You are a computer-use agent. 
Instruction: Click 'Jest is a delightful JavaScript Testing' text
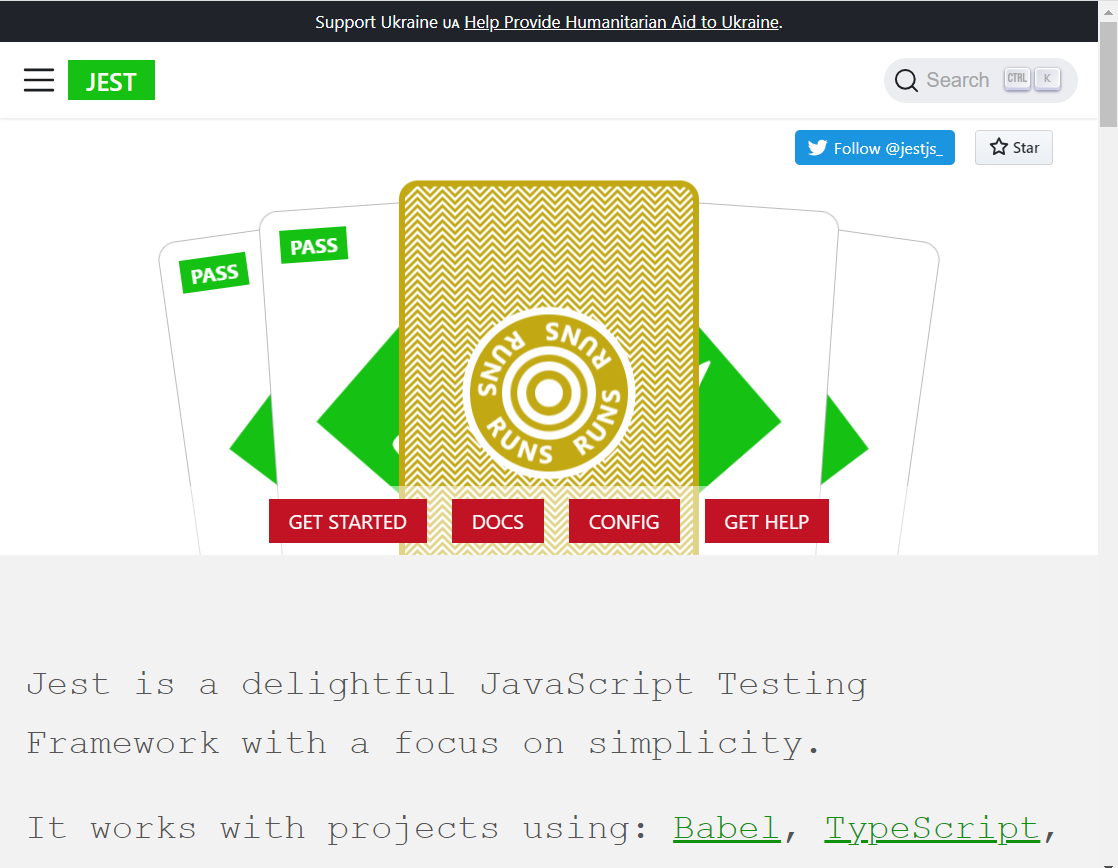pos(446,685)
